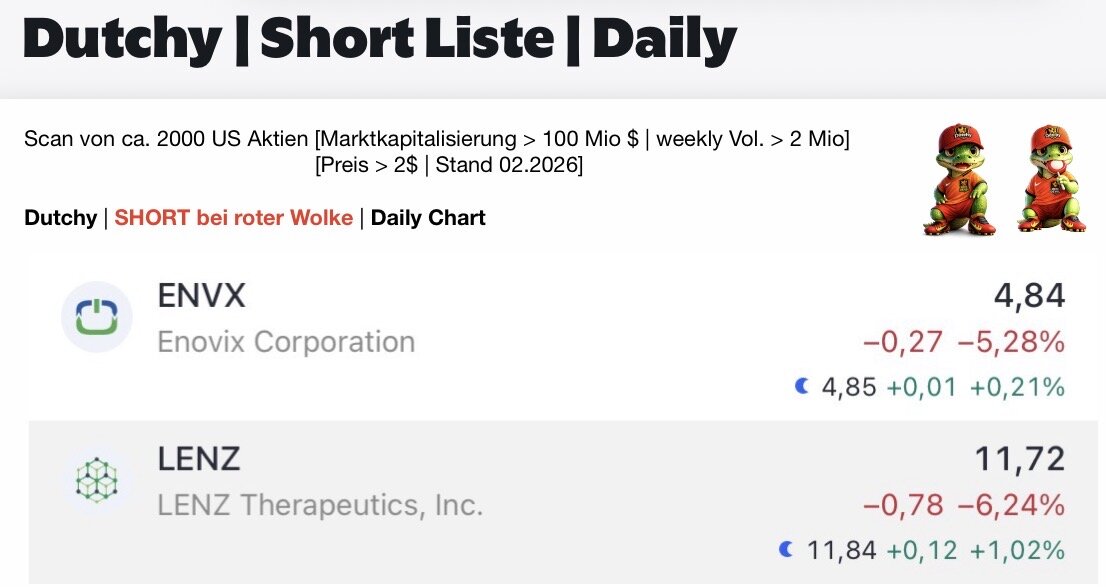This screenshot has height=587, width=1106.
Task: Click the red SHORT bei roter Wolke text
Action: pyautogui.click(x=234, y=218)
